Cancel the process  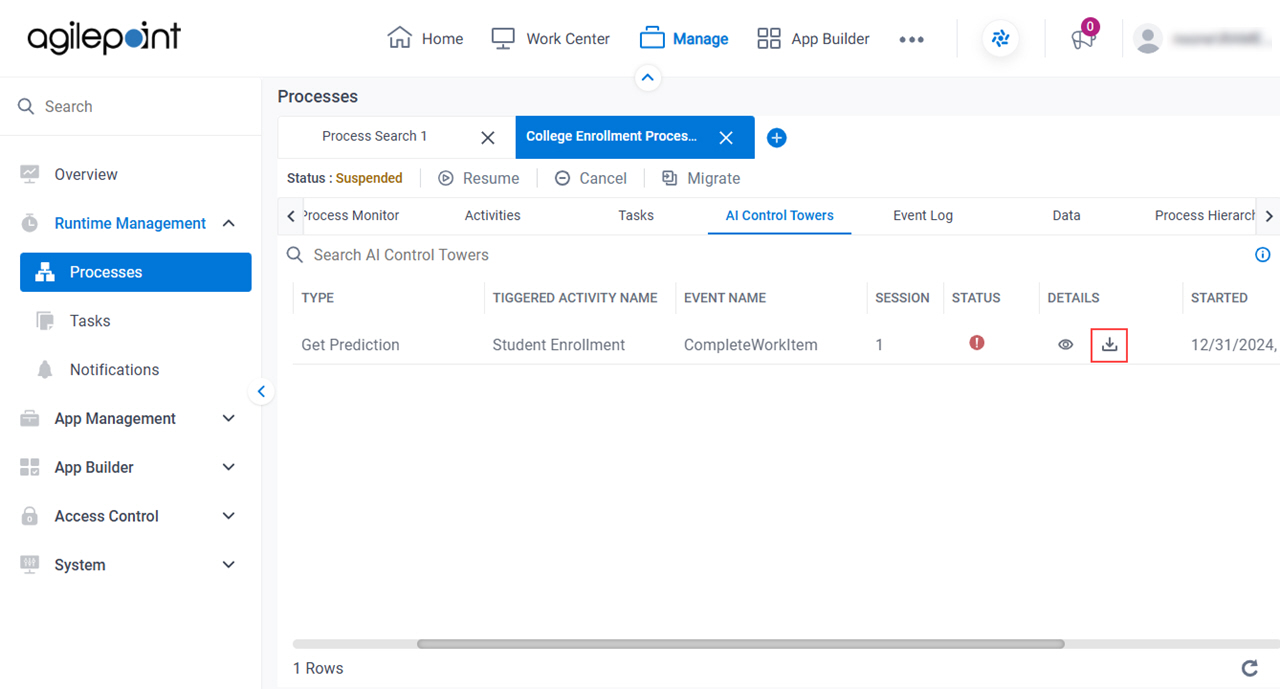click(x=591, y=178)
